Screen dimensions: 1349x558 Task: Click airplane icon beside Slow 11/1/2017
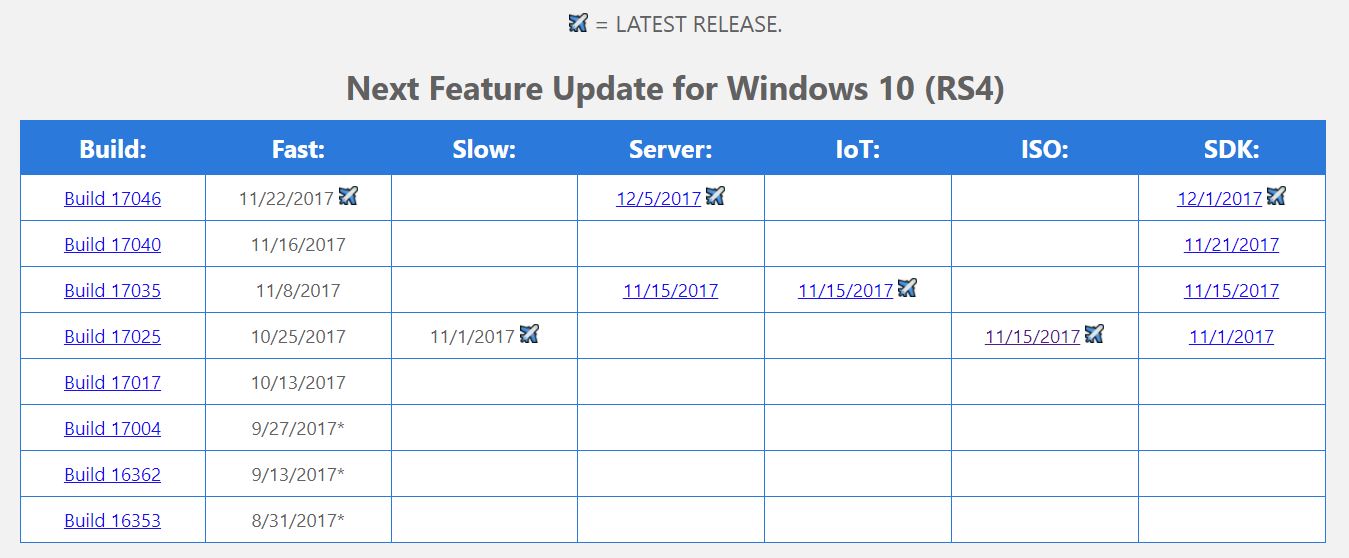click(529, 334)
